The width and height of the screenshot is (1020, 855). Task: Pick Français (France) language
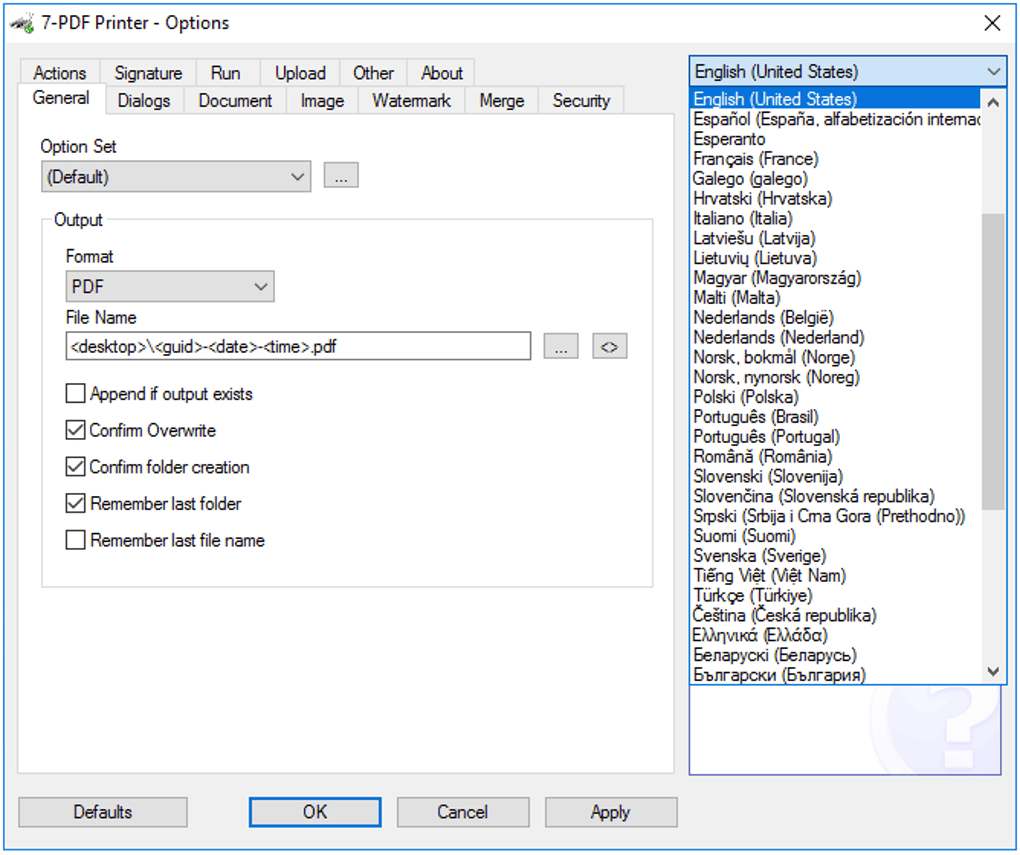coord(835,159)
